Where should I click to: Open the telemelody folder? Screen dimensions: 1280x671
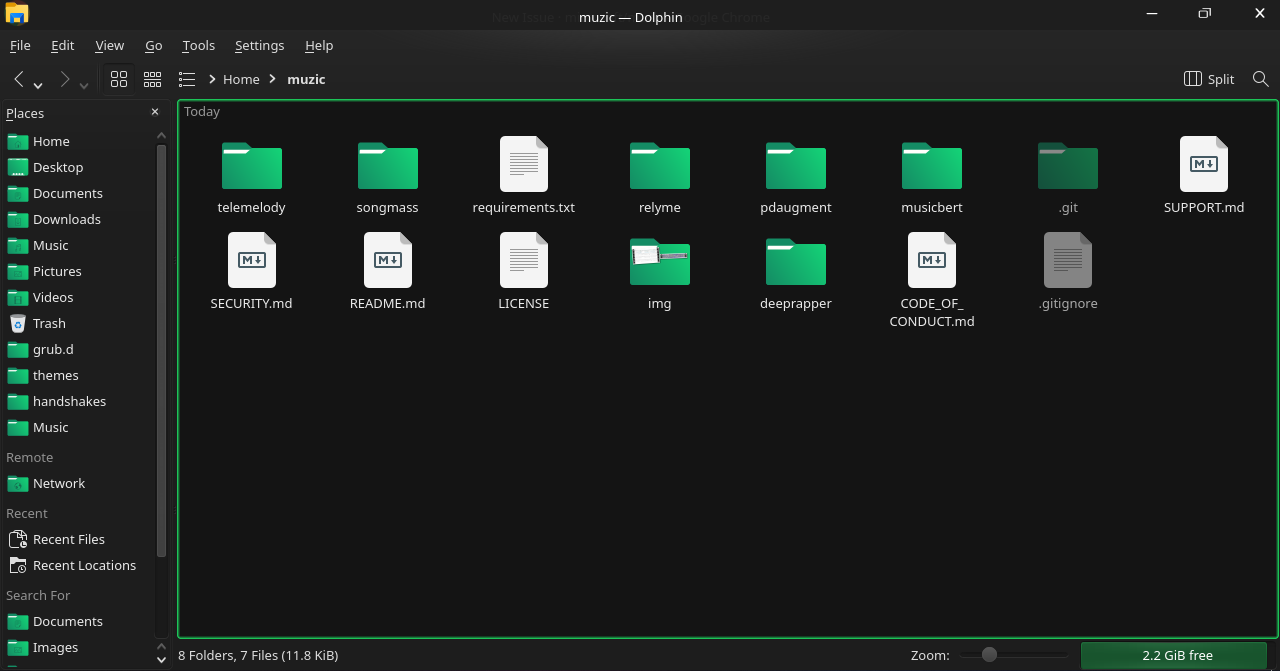click(x=251, y=166)
